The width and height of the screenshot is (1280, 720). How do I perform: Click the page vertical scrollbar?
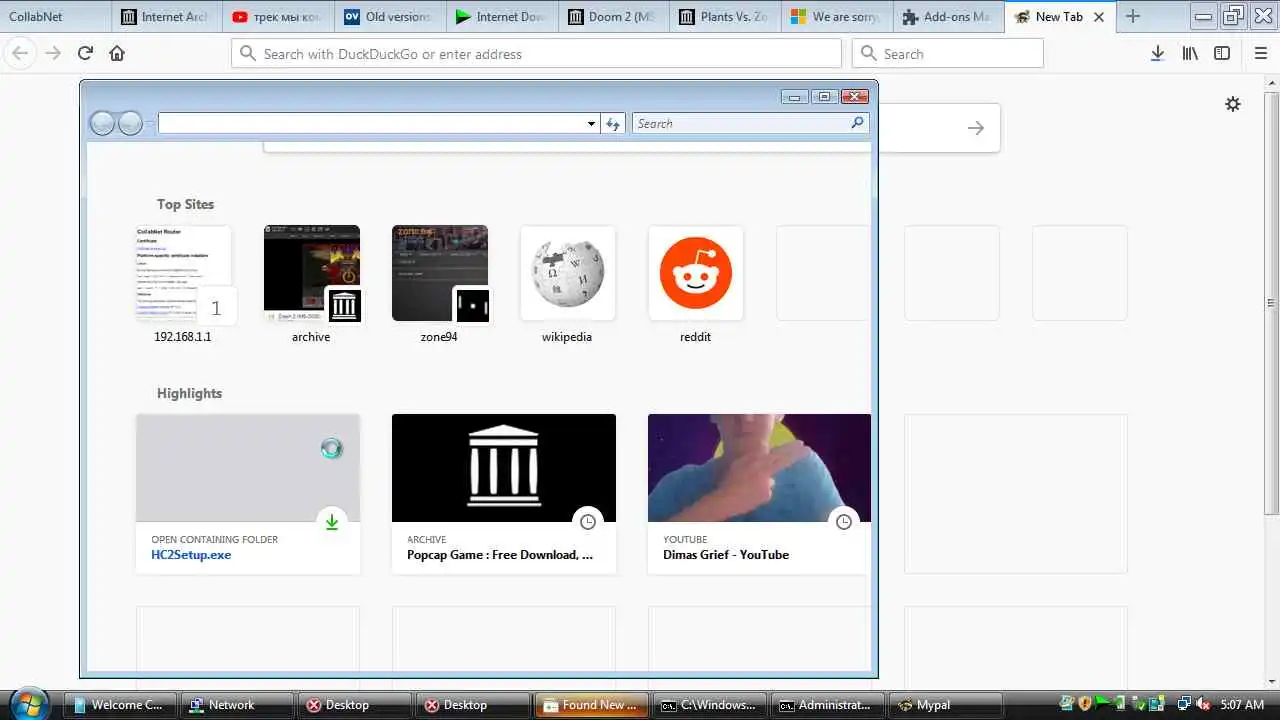pos(1271,302)
